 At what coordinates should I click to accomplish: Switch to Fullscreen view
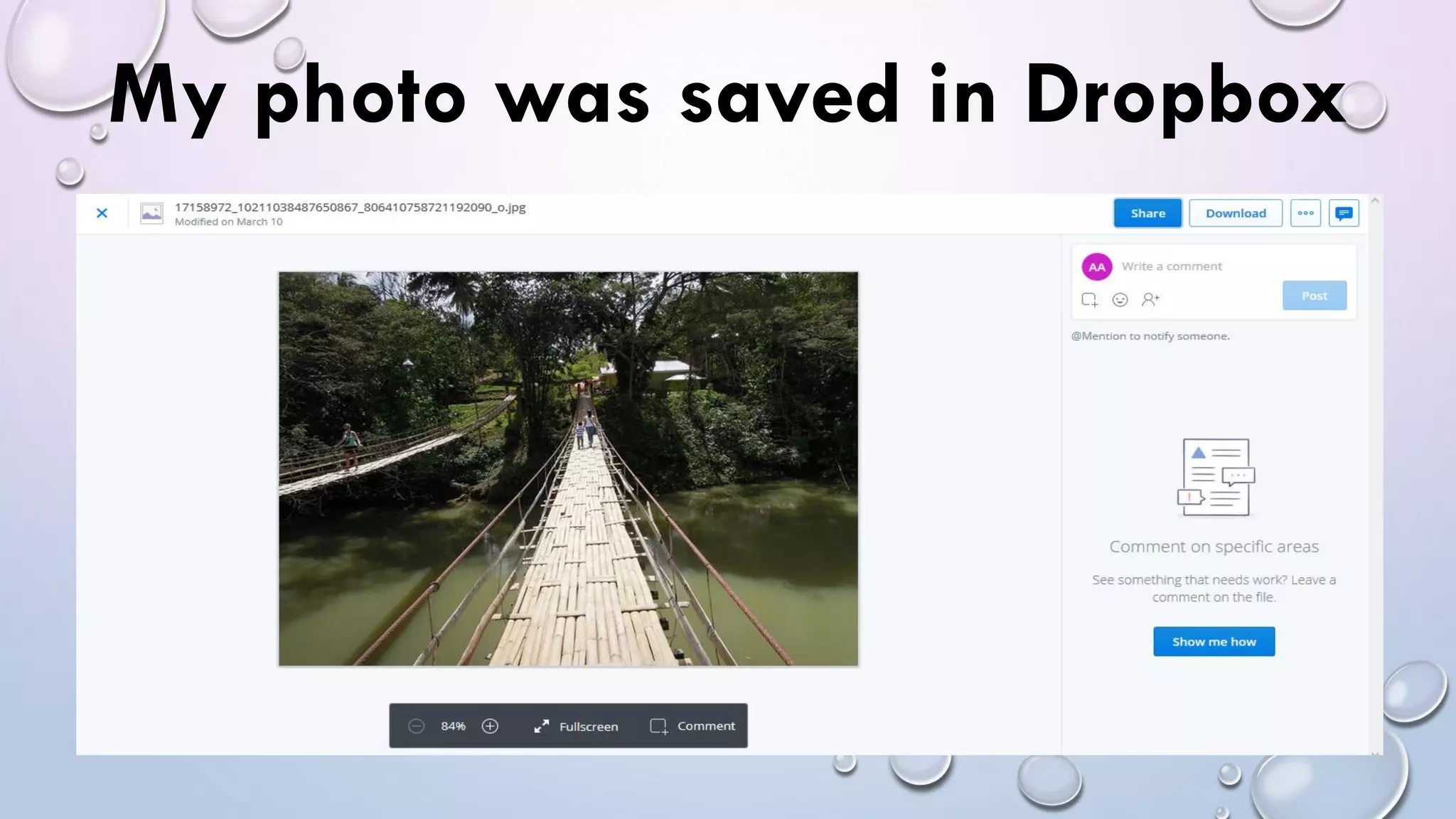[x=576, y=726]
